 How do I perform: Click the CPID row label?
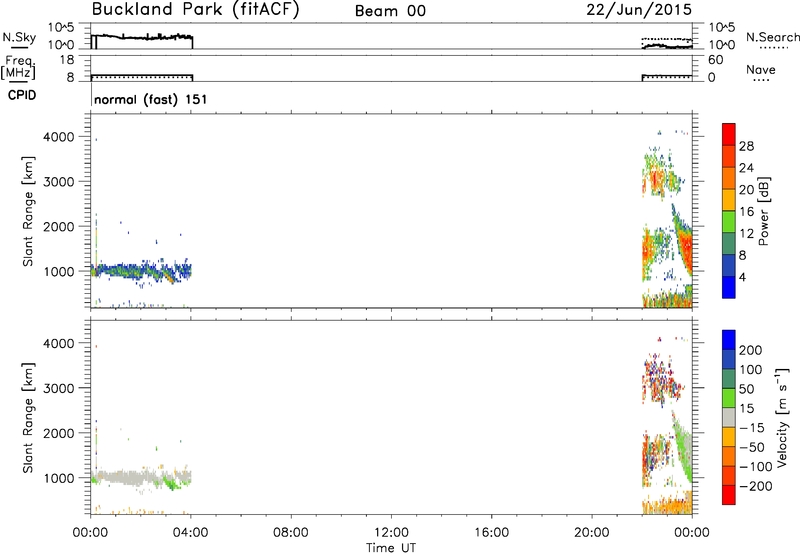22,96
